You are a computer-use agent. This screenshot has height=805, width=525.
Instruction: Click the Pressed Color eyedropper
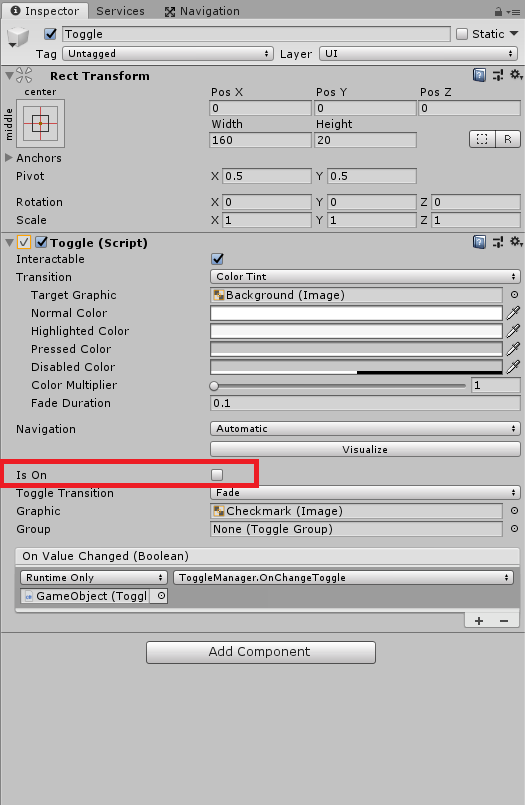click(513, 349)
